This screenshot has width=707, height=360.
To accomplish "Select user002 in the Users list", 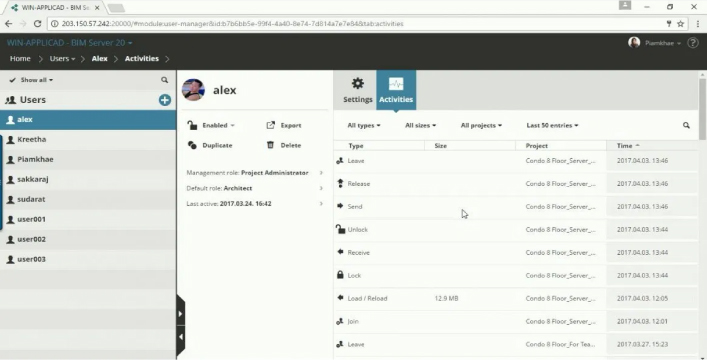I will click(88, 239).
